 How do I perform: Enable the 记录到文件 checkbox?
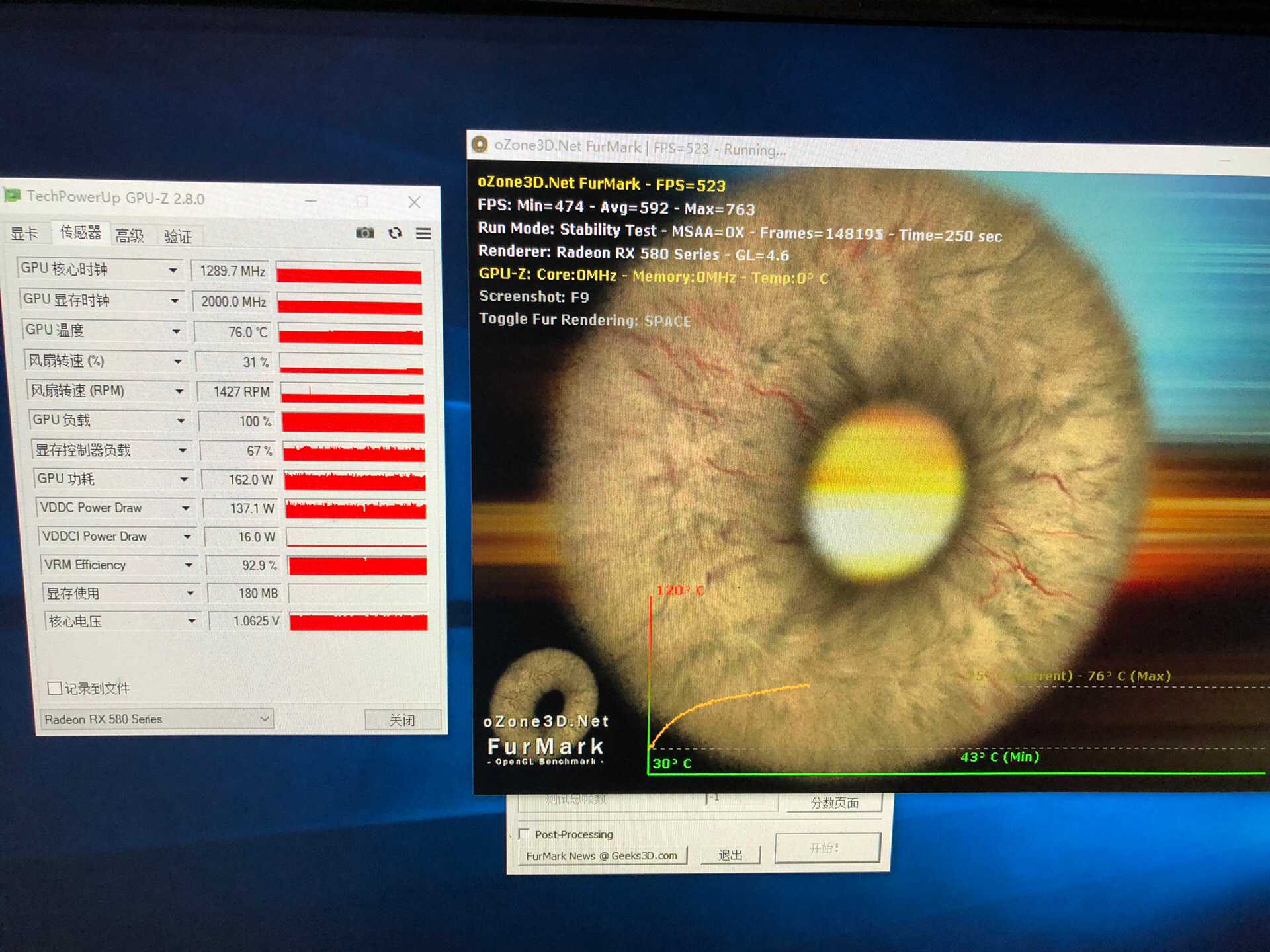coord(55,688)
